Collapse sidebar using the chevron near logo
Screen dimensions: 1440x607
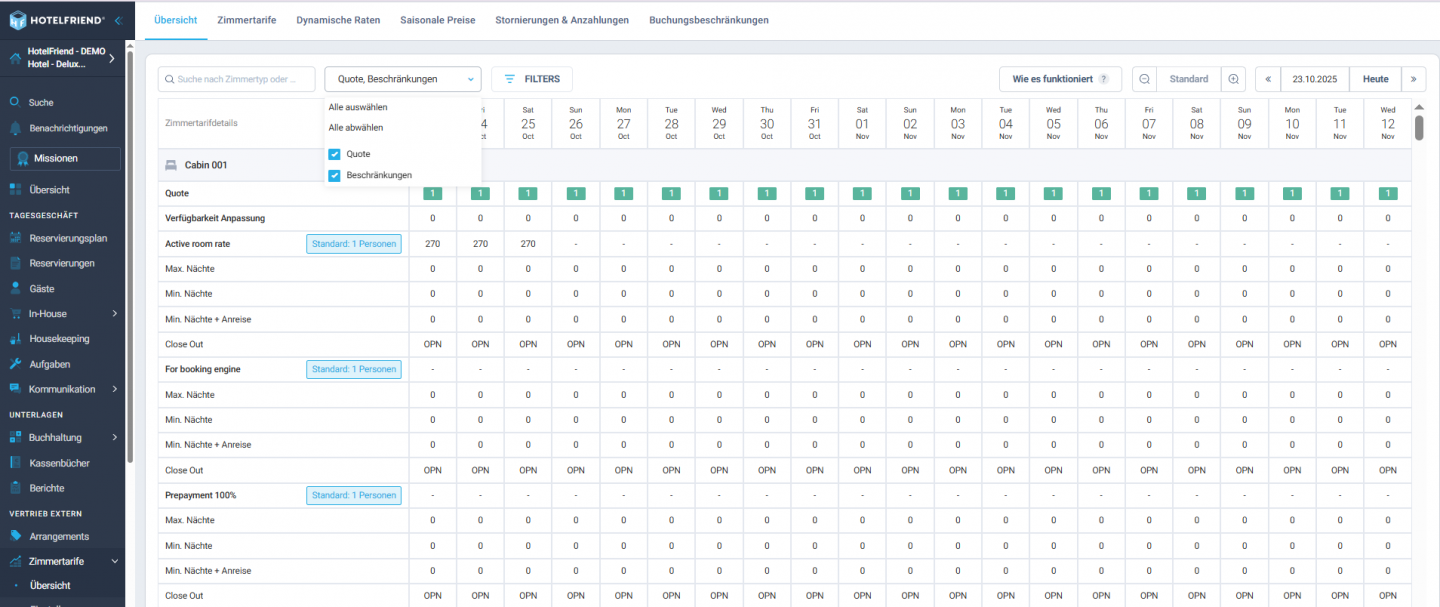coord(119,20)
